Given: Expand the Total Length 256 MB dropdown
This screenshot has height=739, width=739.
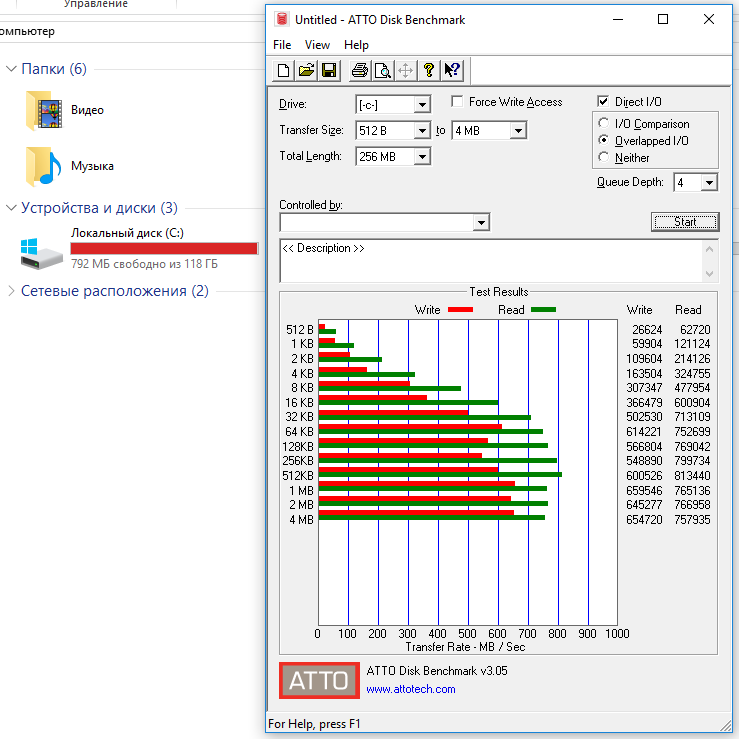Looking at the screenshot, I should 422,157.
